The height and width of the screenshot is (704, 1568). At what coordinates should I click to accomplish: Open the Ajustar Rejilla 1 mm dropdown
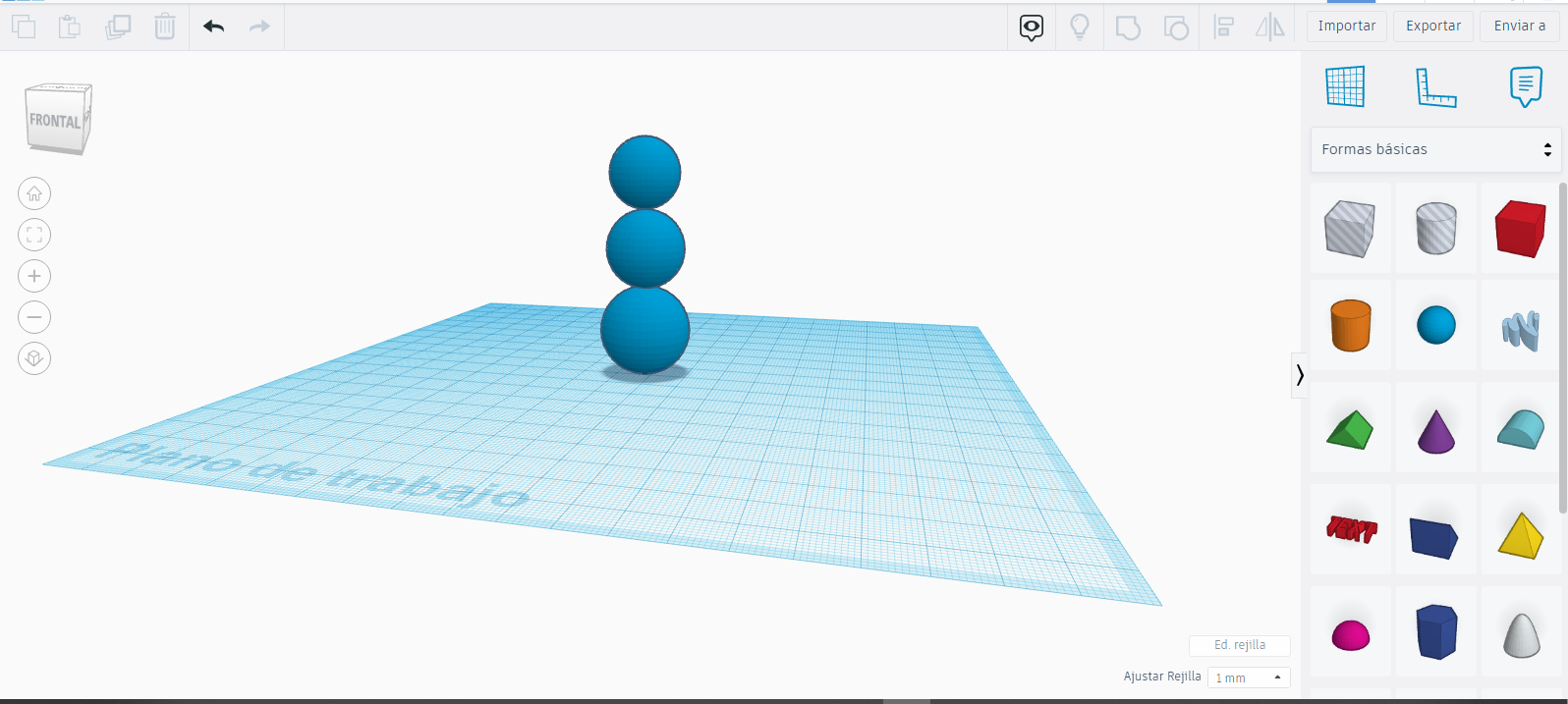tap(1249, 677)
